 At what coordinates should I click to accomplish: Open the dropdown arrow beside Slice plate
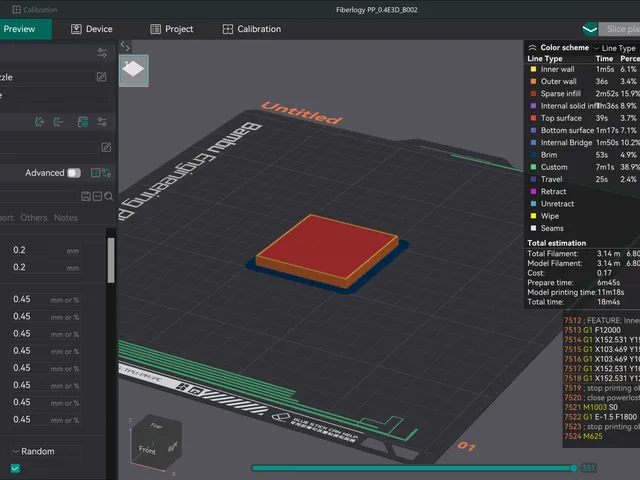tap(590, 29)
